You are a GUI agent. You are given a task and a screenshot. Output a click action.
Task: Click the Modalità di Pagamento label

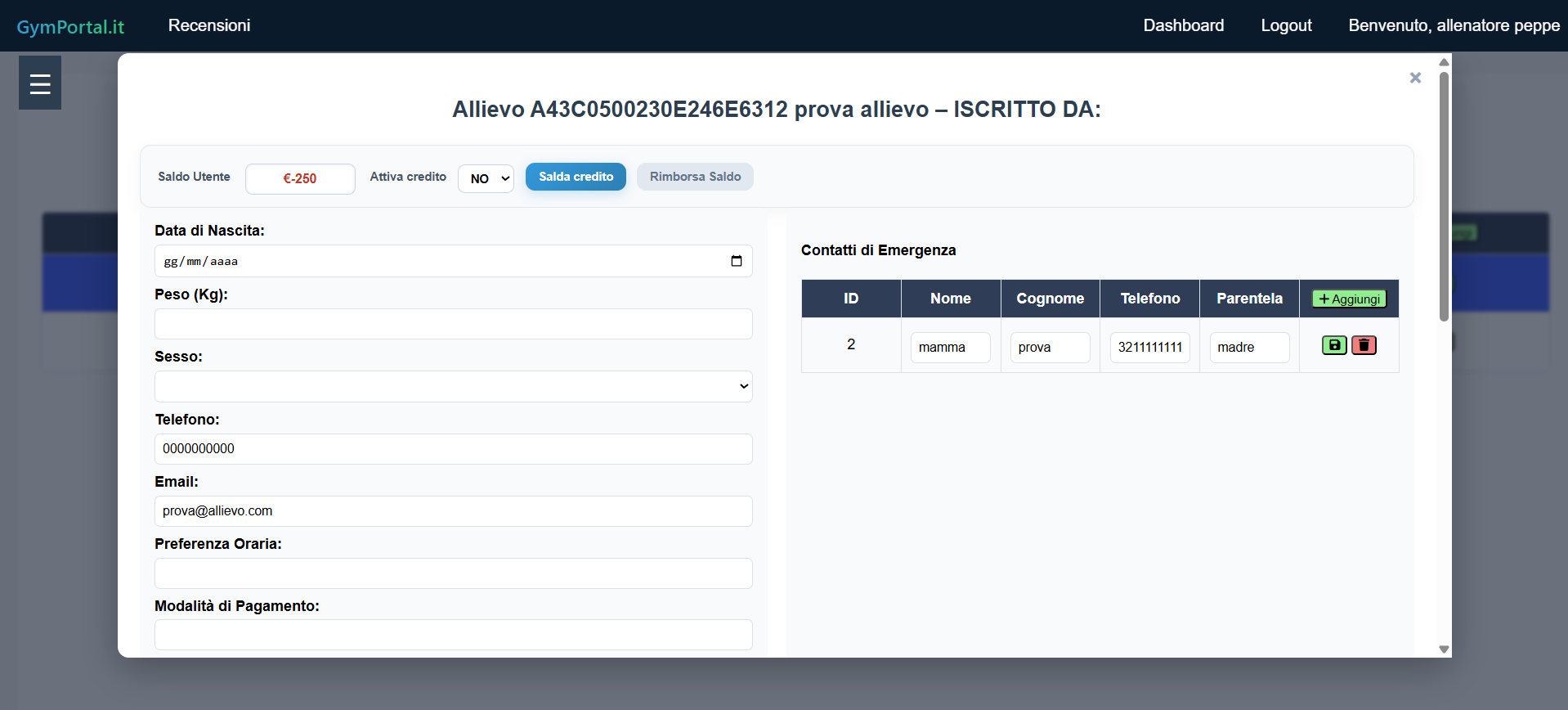point(237,606)
